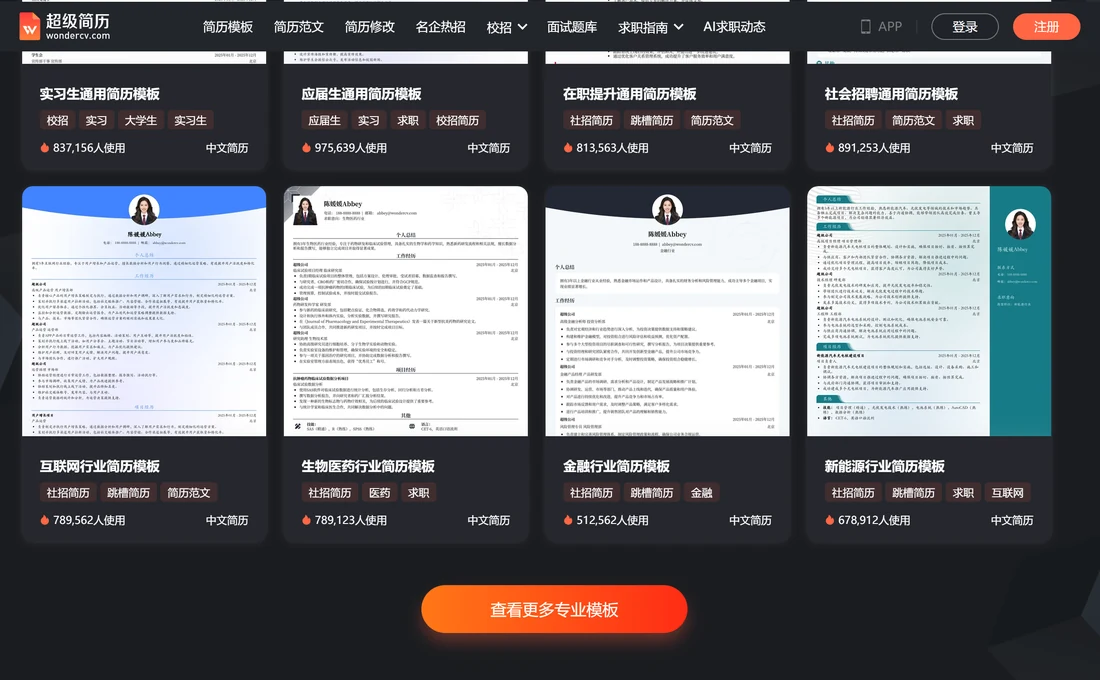Click 校招 tag under 实习生通用简历模板
The image size is (1100, 680).
[58, 121]
